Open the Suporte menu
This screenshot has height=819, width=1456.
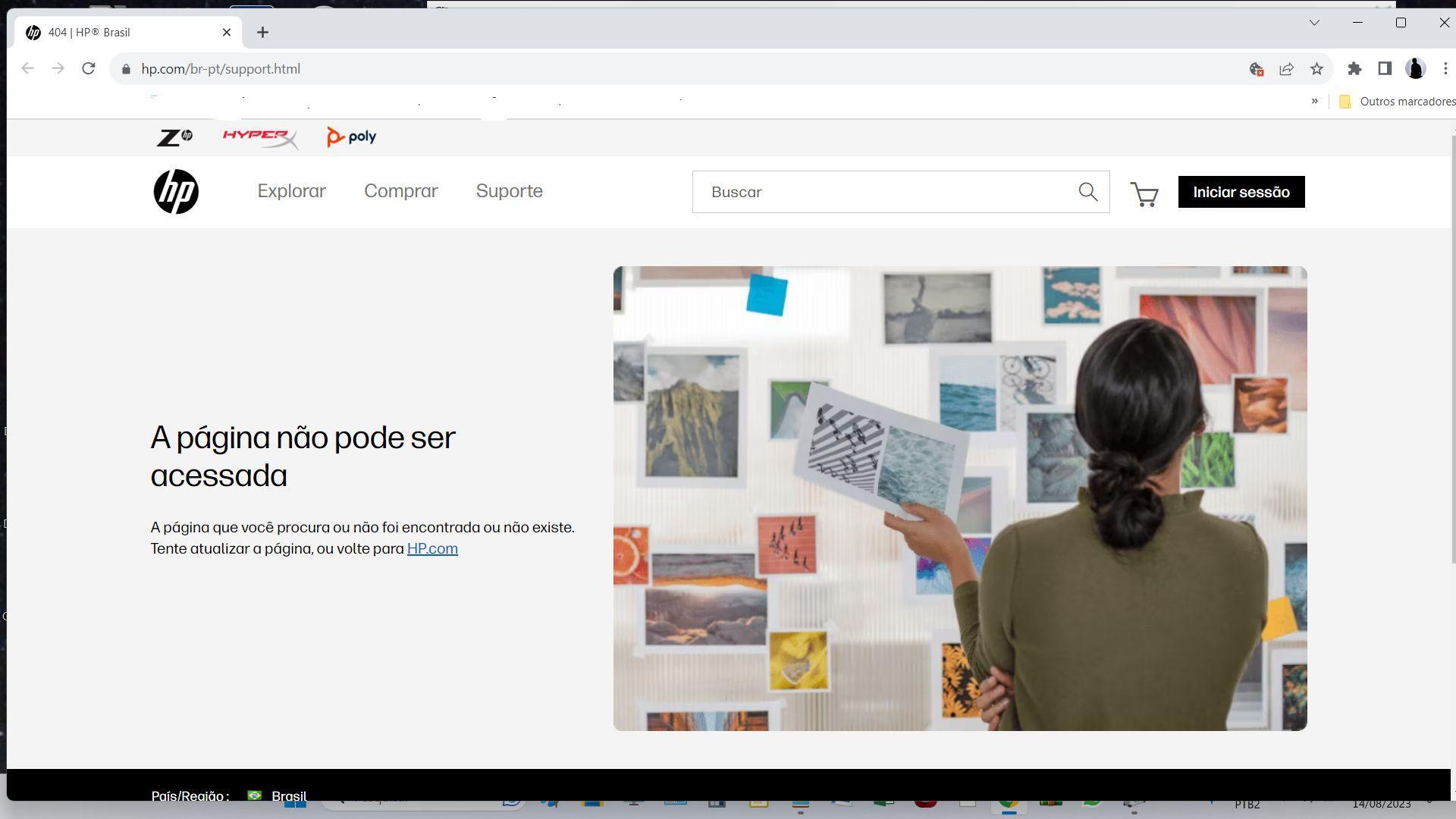coord(509,191)
